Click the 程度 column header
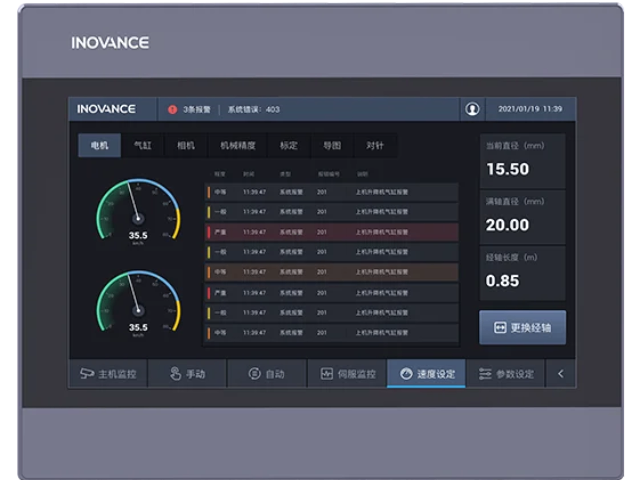 click(x=220, y=174)
